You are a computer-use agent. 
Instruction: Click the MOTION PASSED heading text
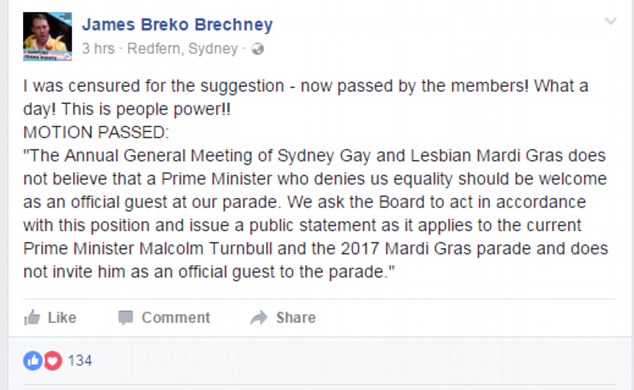pyautogui.click(x=96, y=133)
